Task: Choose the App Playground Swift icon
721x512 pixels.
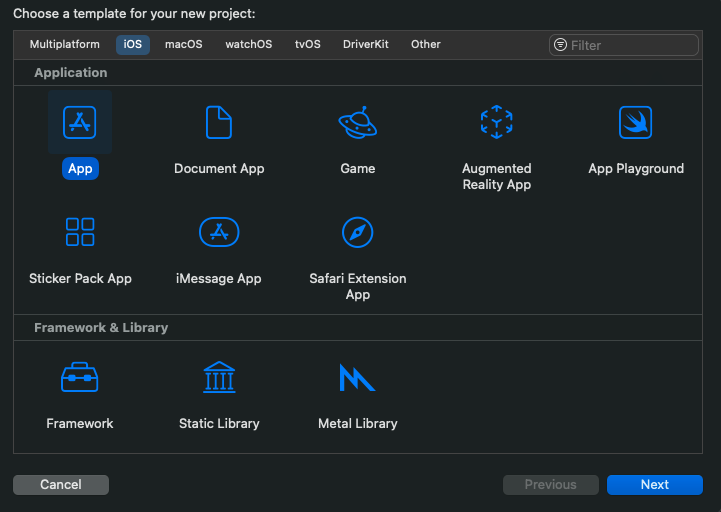Action: tap(635, 122)
